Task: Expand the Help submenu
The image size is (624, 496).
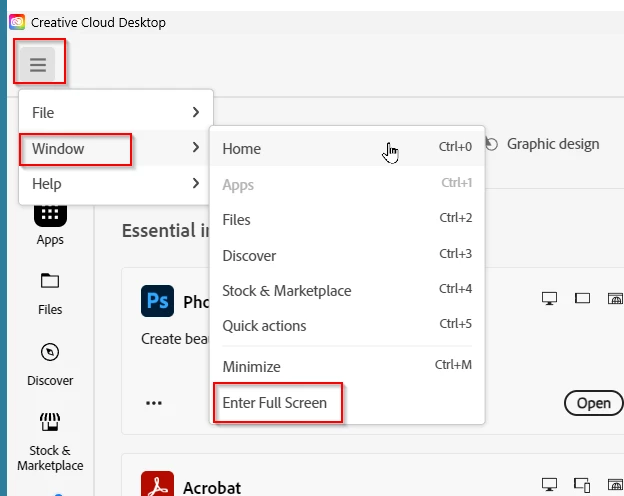Action: (116, 184)
